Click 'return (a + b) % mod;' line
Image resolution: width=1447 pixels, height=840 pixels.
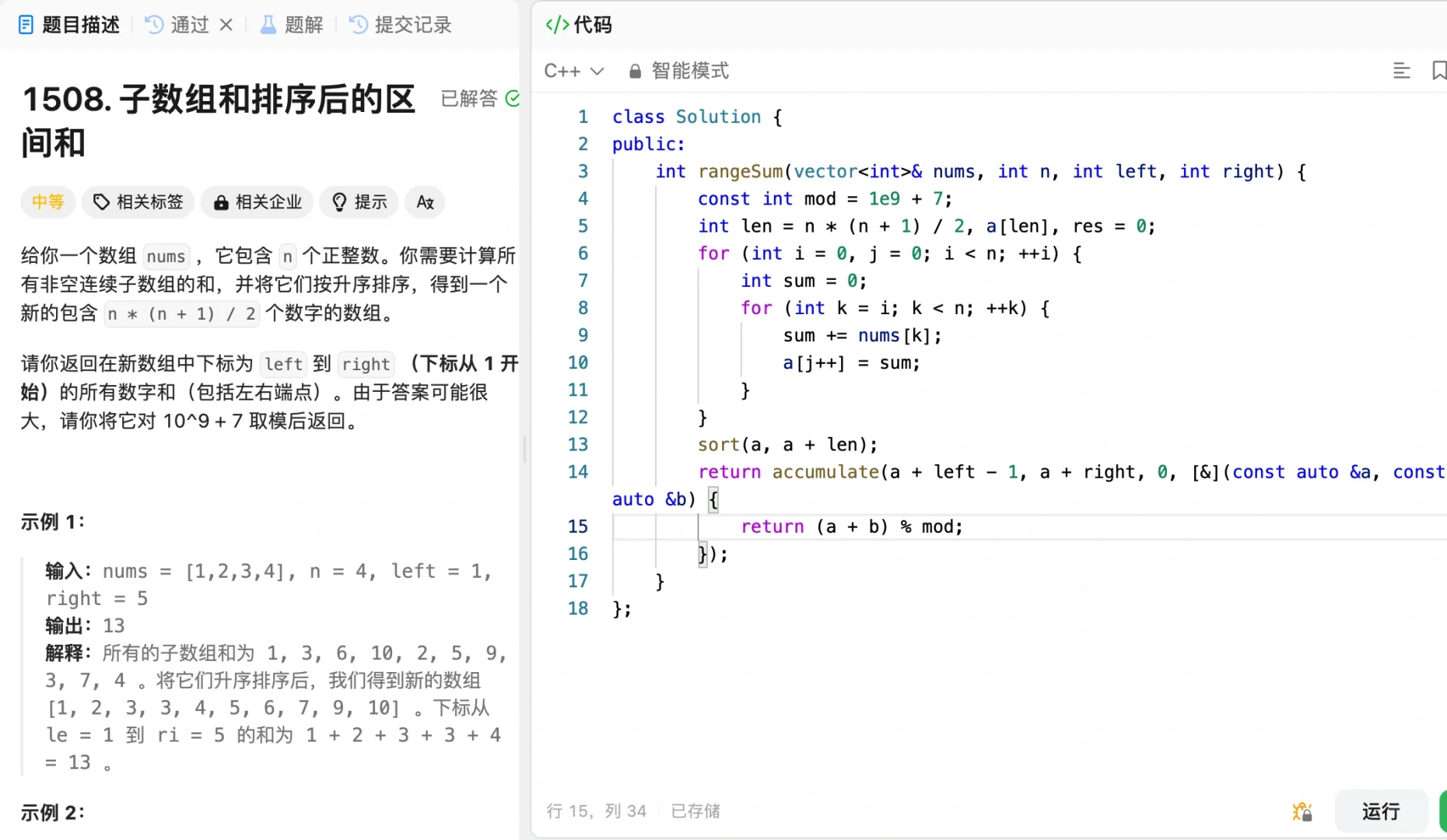(852, 527)
